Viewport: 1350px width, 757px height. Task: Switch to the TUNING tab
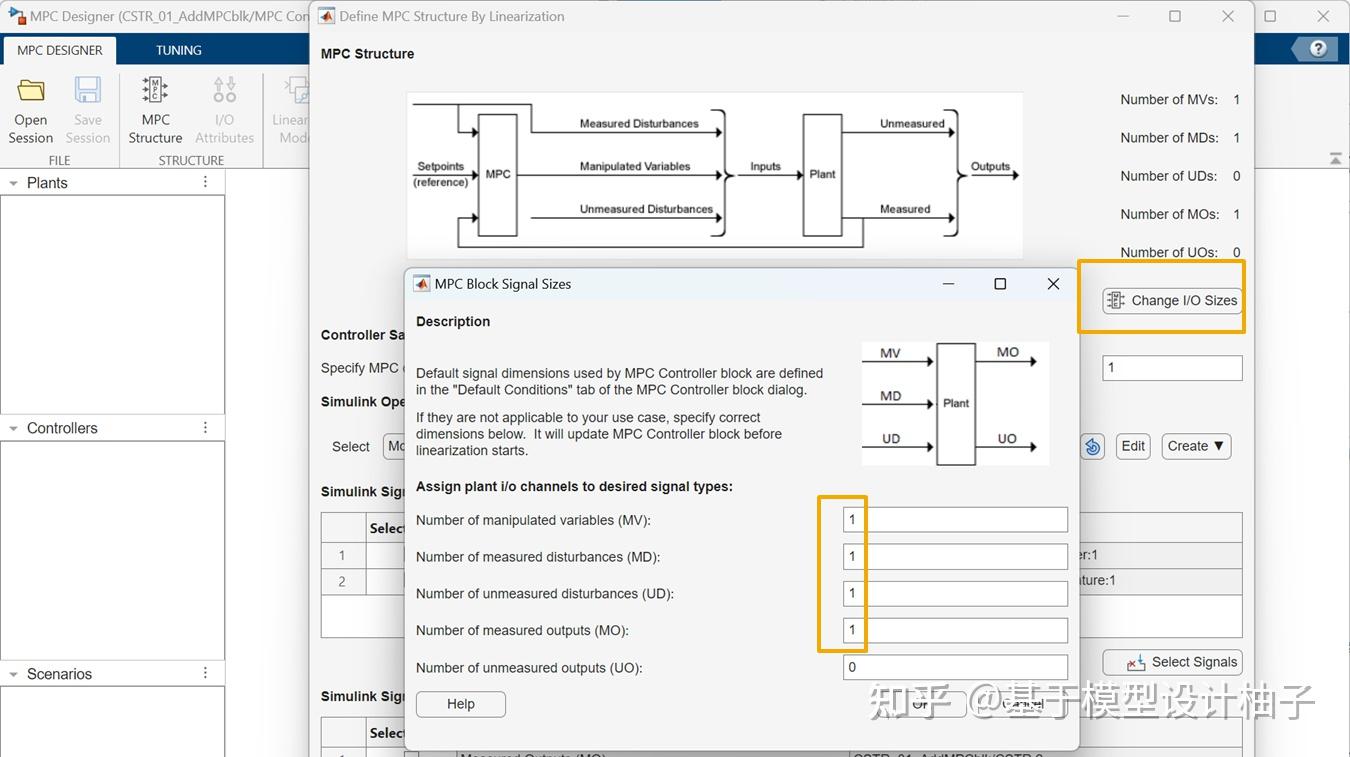click(x=178, y=49)
